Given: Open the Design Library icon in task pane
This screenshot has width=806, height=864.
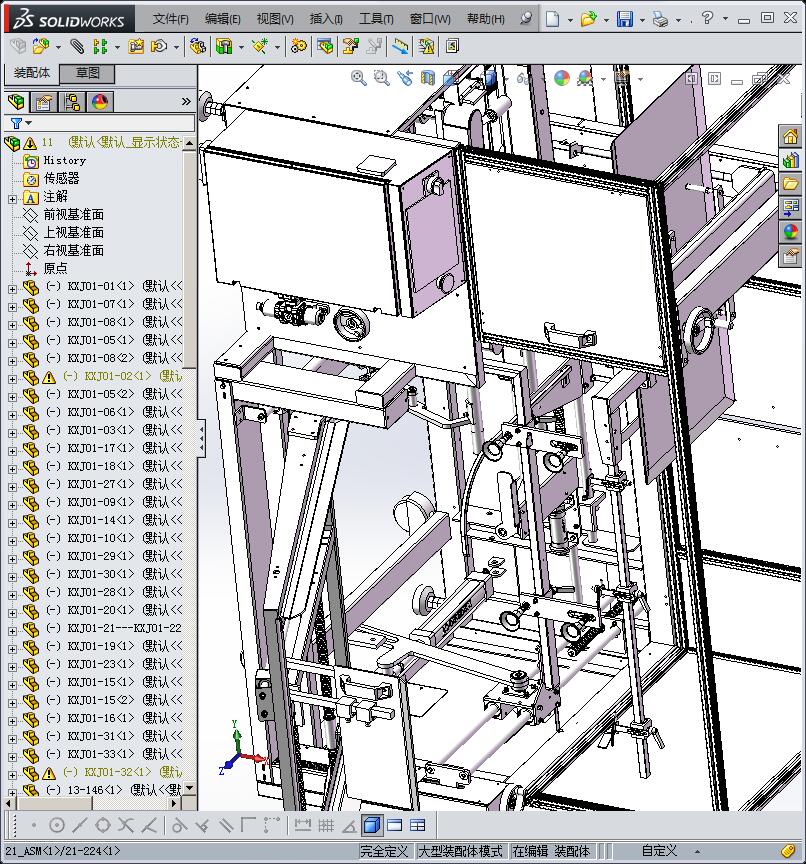Looking at the screenshot, I should point(791,160).
